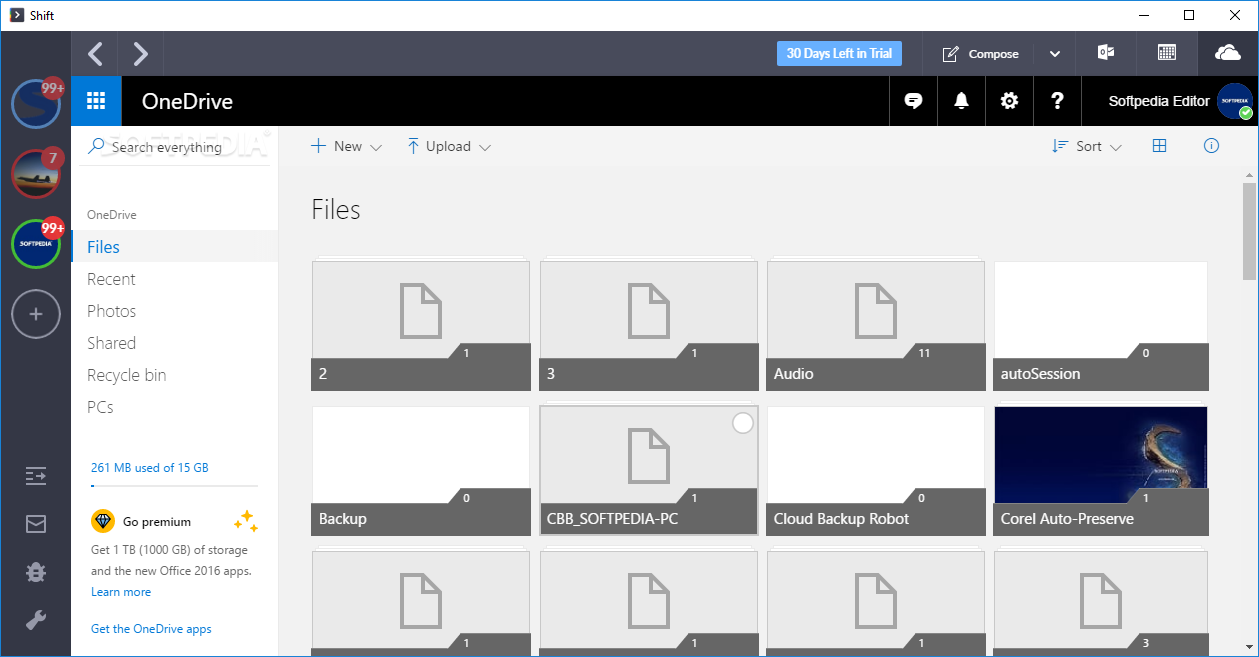
Task: Open the wrench settings icon
Action: 36,620
